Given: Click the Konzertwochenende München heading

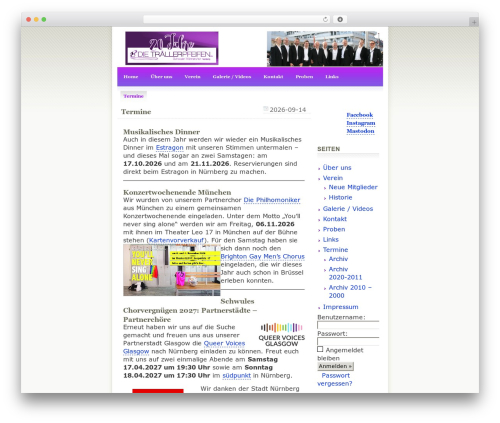Looking at the screenshot, I should coord(177,192).
